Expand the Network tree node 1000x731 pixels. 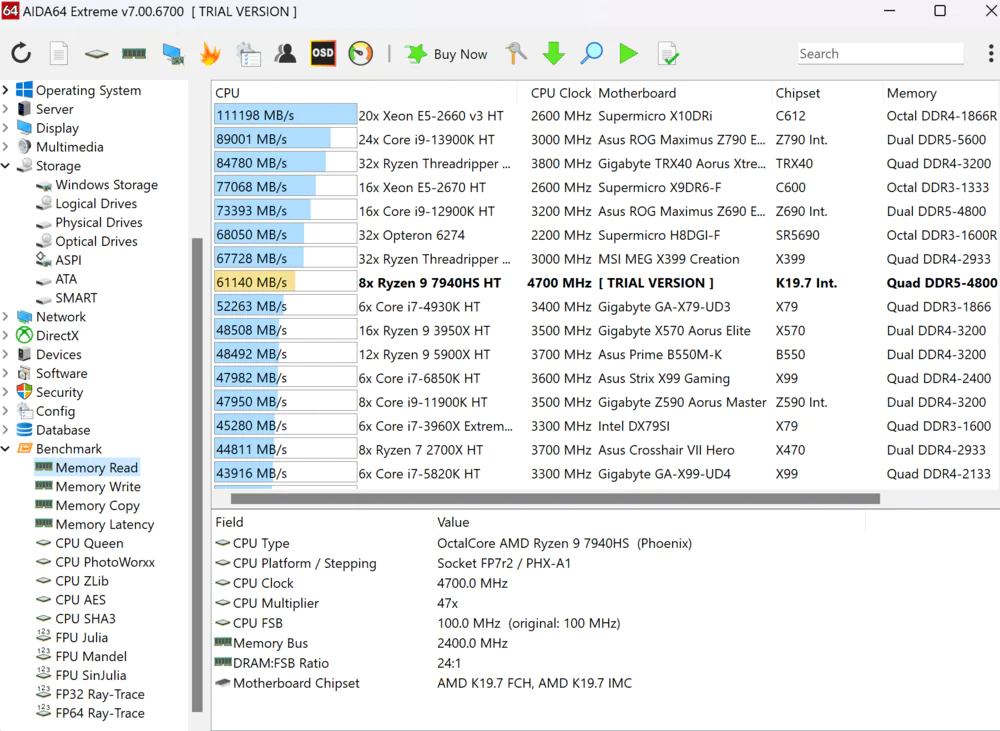6,316
